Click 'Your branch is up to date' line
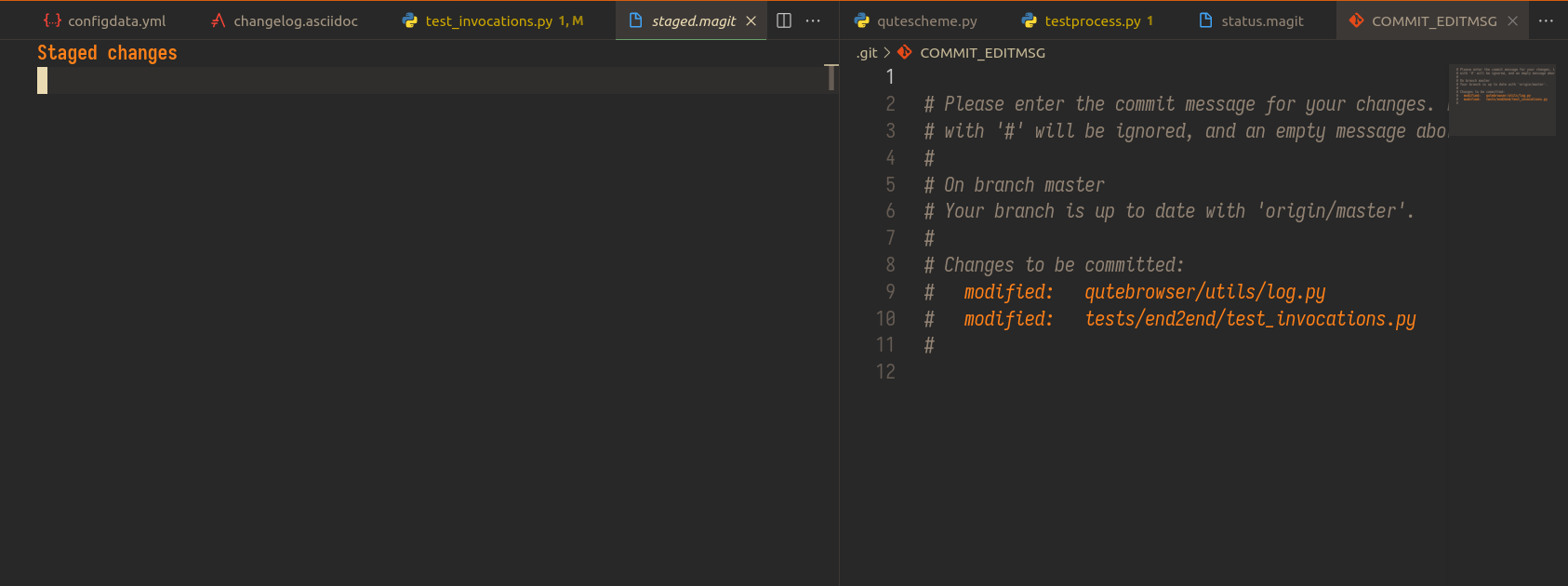The height and width of the screenshot is (586, 1568). tap(1169, 211)
